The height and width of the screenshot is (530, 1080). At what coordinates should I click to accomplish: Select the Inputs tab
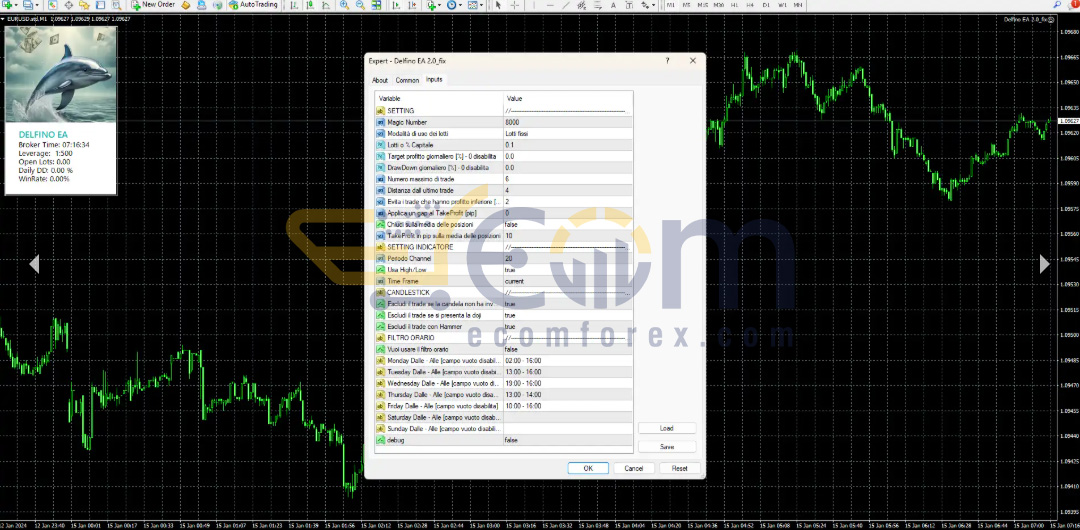pyautogui.click(x=434, y=80)
